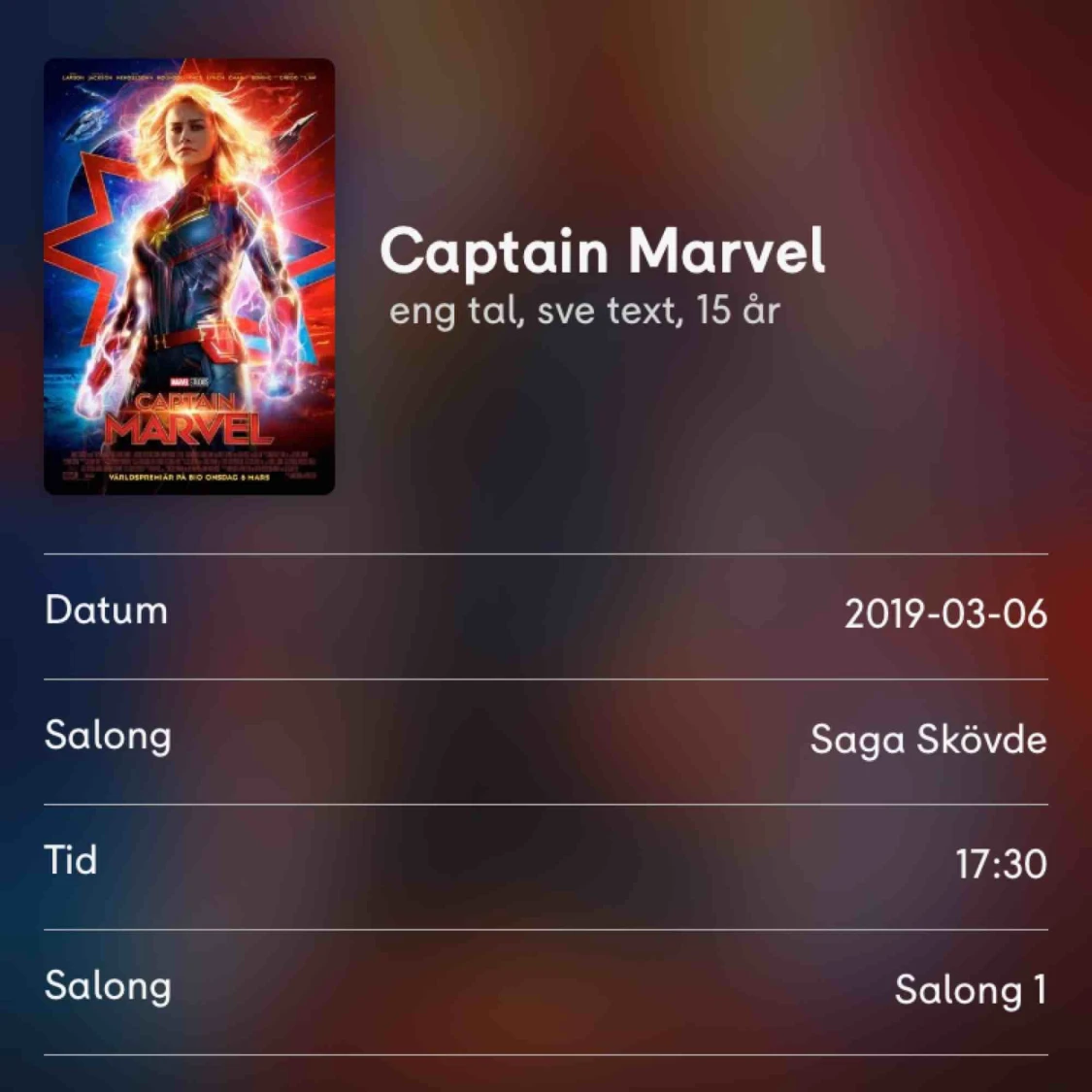Image resolution: width=1092 pixels, height=1092 pixels.
Task: Open the Captain Marvel poster thumbnail
Action: (x=189, y=277)
